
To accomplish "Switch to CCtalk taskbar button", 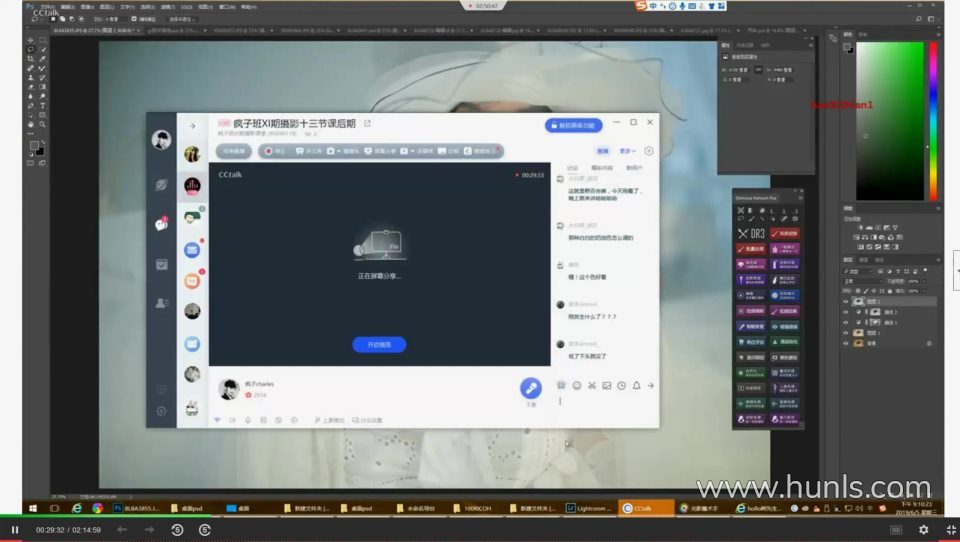I will (x=647, y=508).
